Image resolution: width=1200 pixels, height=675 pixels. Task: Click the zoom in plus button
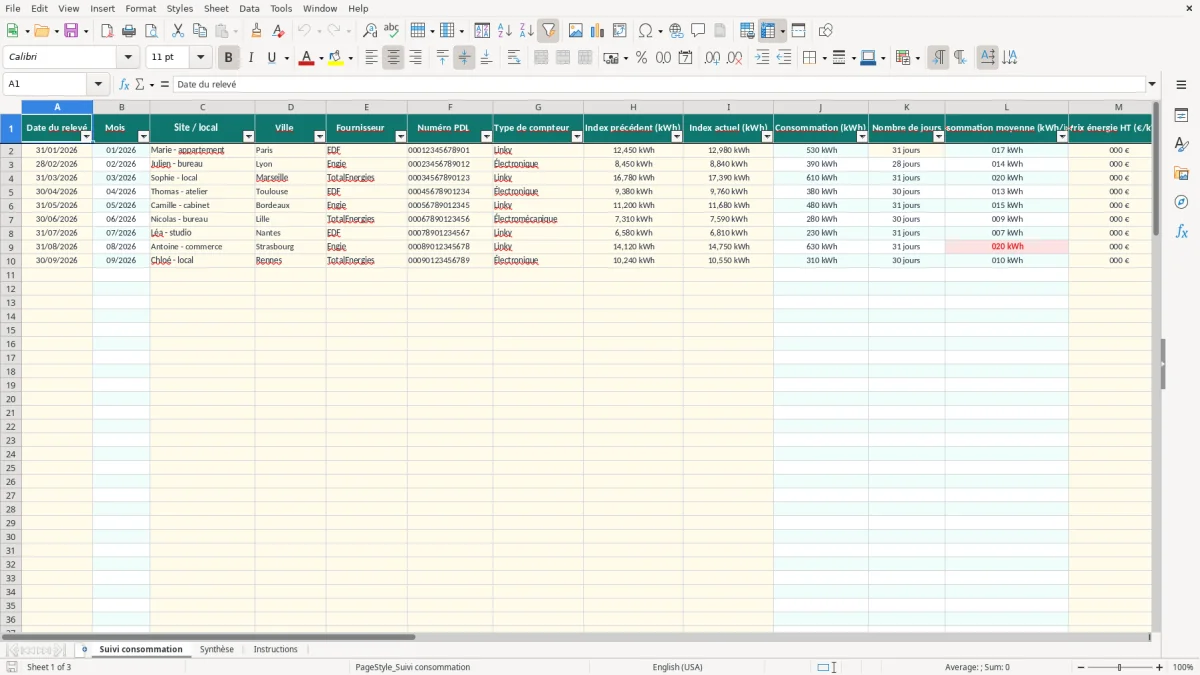click(x=1160, y=667)
